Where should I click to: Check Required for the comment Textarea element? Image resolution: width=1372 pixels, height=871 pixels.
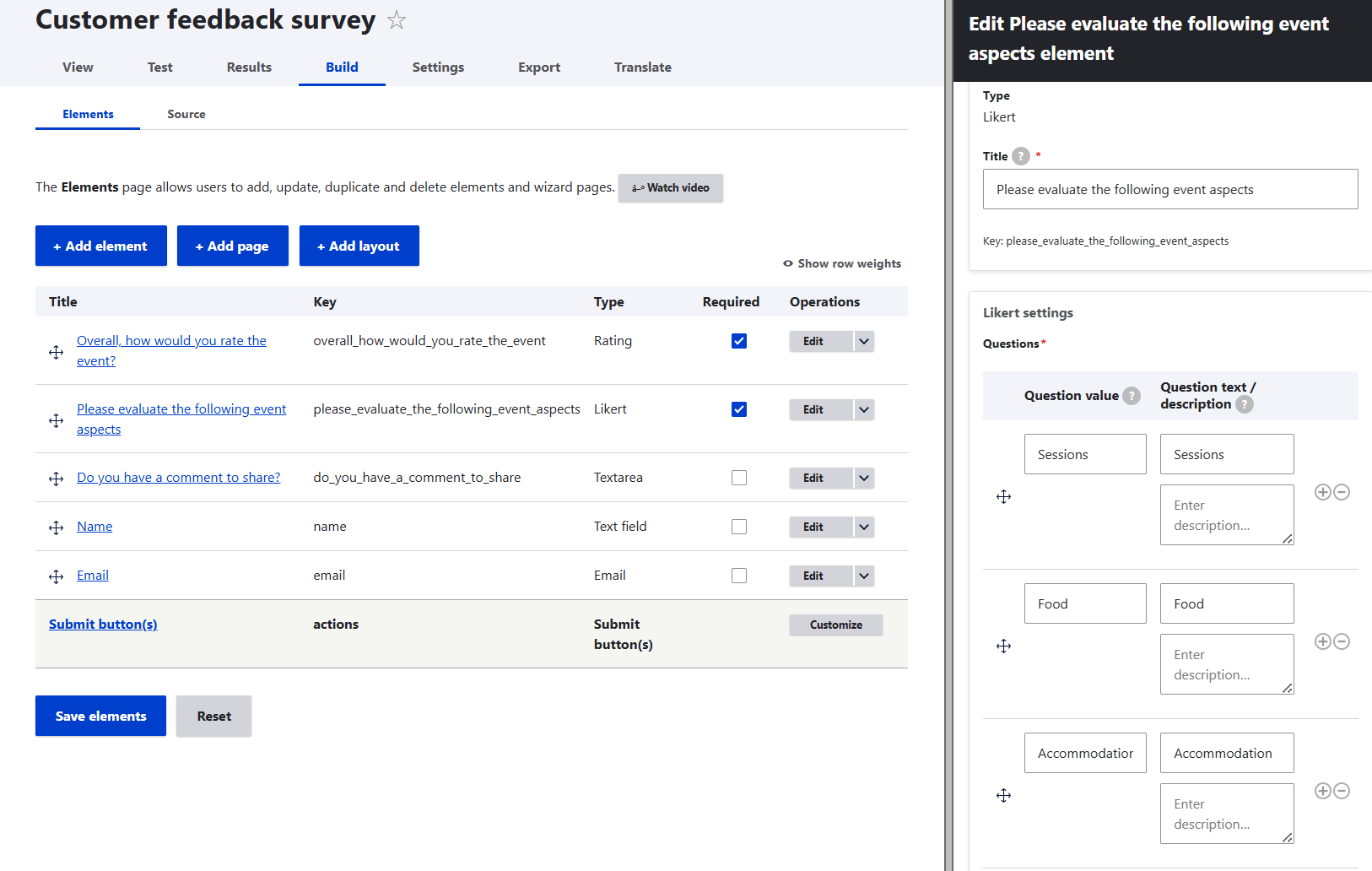tap(739, 478)
